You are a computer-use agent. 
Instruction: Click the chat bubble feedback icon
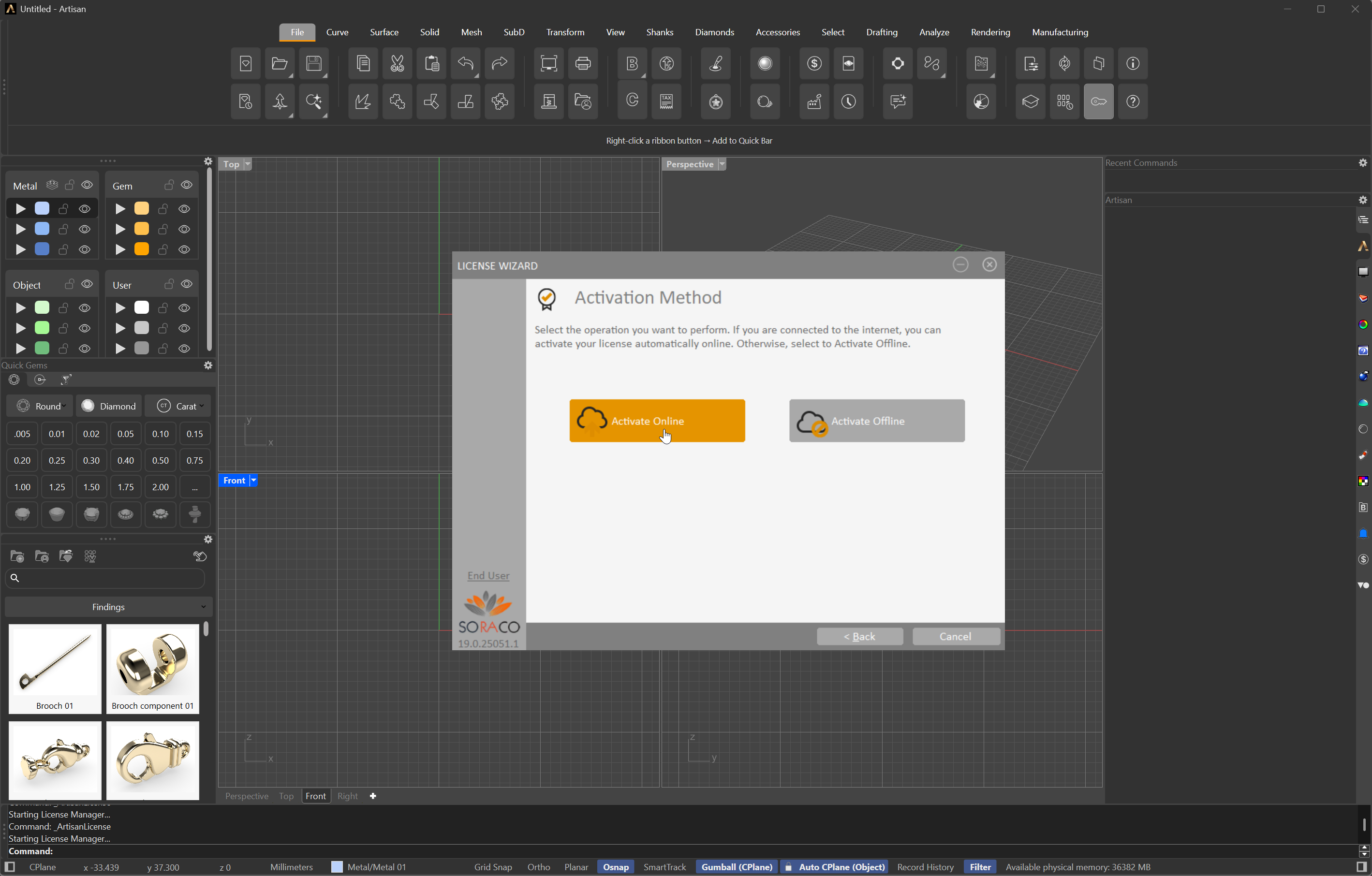point(898,102)
